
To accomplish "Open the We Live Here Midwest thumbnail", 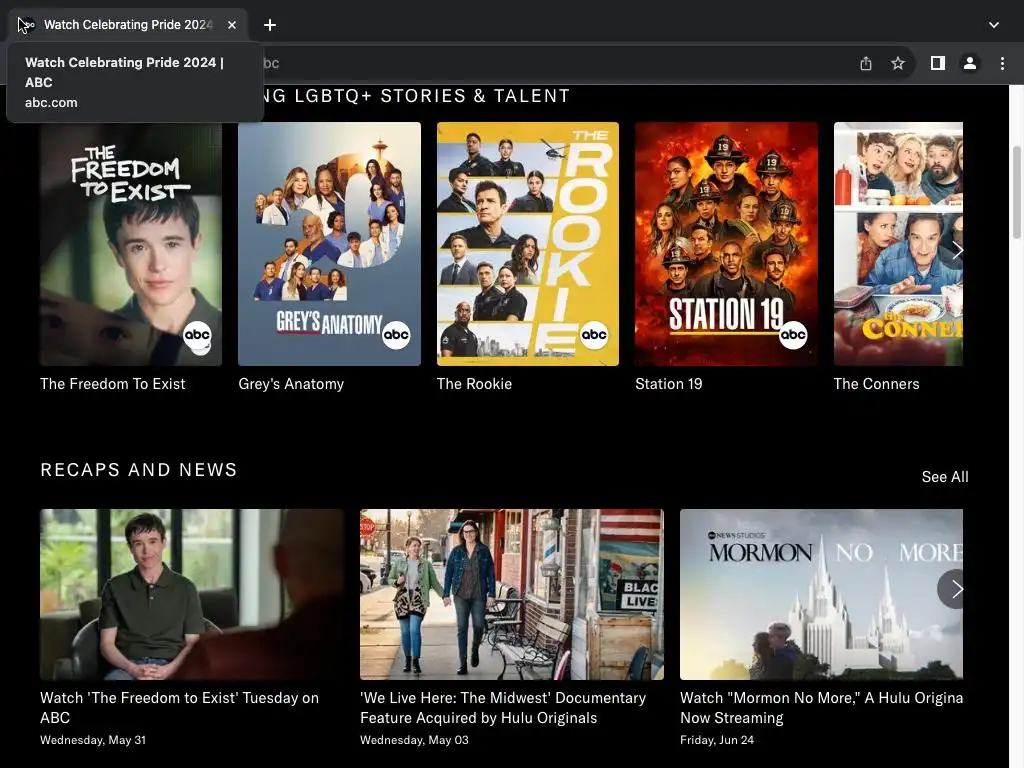I will pyautogui.click(x=511, y=594).
